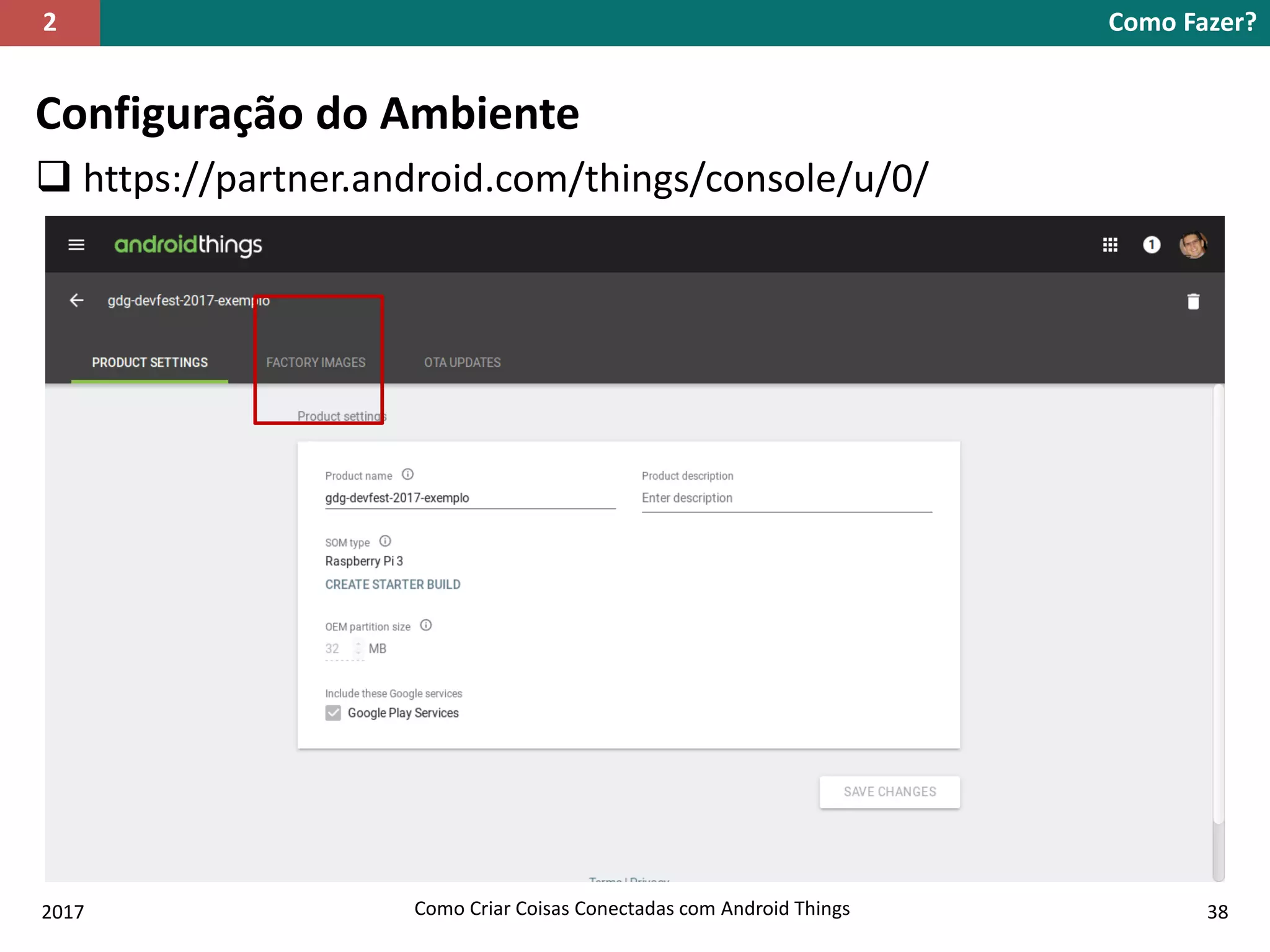Go back using the left arrow
Viewport: 1270px width, 952px height.
pos(76,301)
